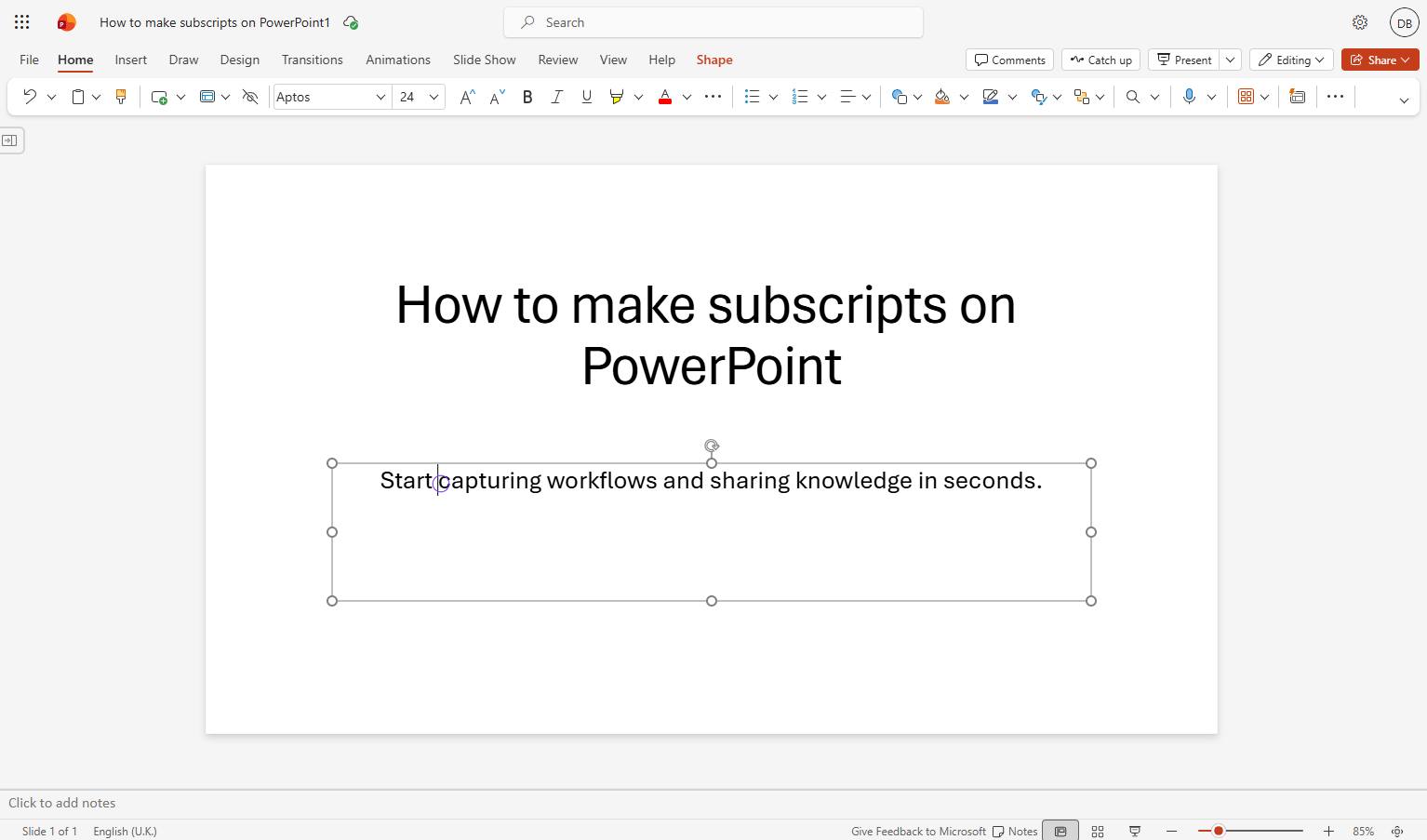Switch to Slide Sorter view

click(x=1098, y=832)
